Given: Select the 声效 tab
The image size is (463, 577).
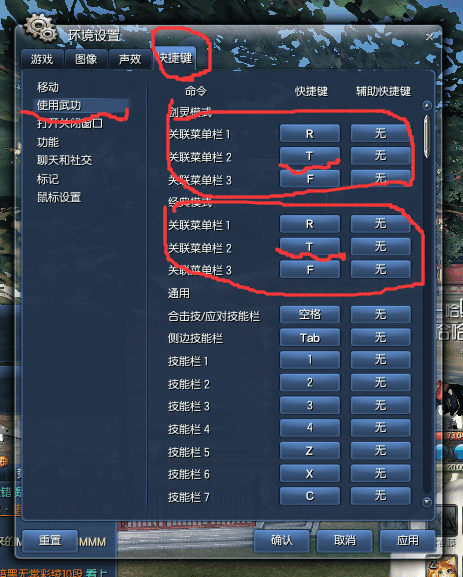Looking at the screenshot, I should coord(130,59).
